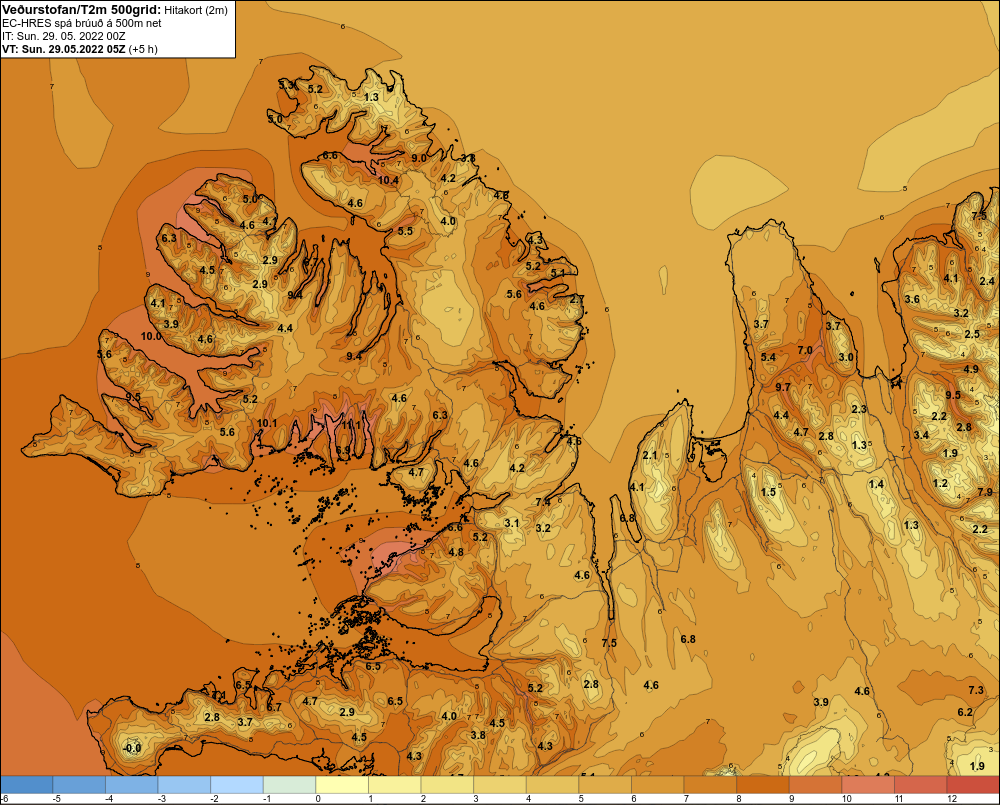Click the 3.4 temperature value

coord(921,435)
